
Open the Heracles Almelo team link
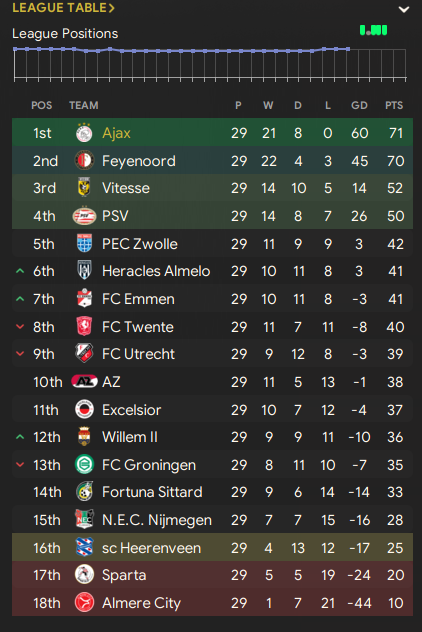[156, 271]
